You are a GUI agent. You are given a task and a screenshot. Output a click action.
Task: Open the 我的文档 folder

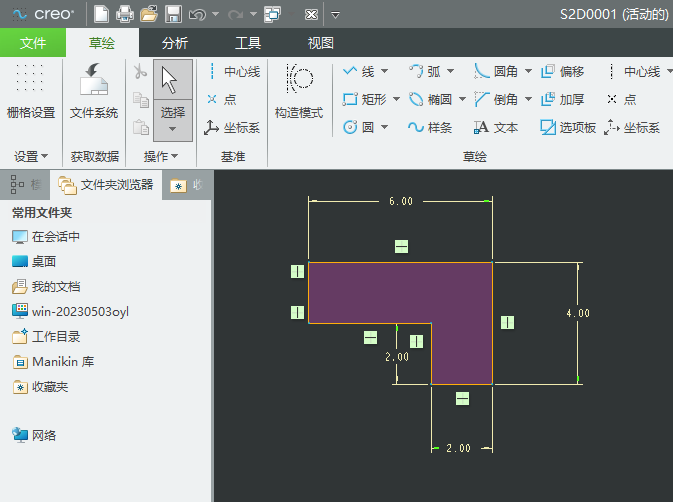coord(46,287)
